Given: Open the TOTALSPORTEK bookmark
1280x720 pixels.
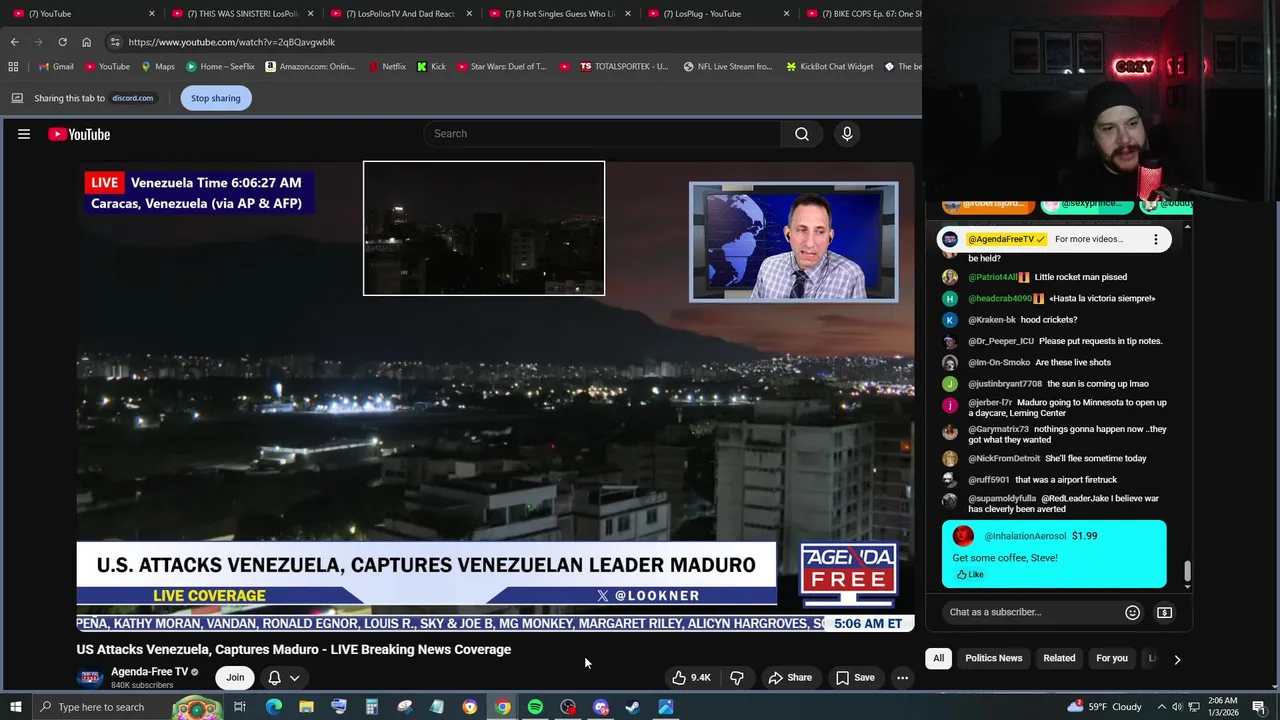Looking at the screenshot, I should pyautogui.click(x=624, y=67).
